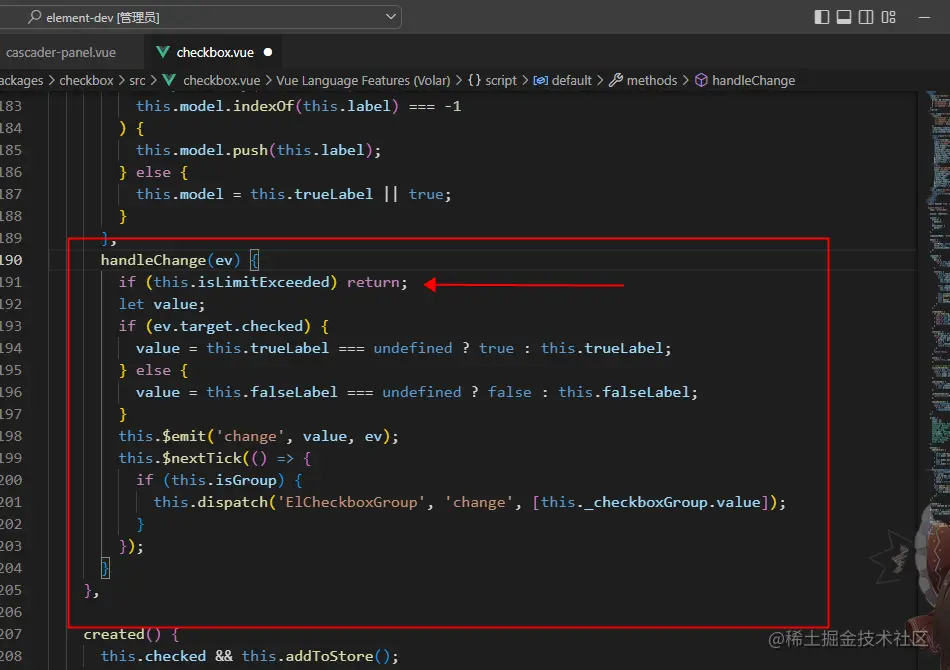Viewport: 950px width, 670px height.
Task: Click the cube icon beside handleChange breadcrumb
Action: [x=701, y=80]
